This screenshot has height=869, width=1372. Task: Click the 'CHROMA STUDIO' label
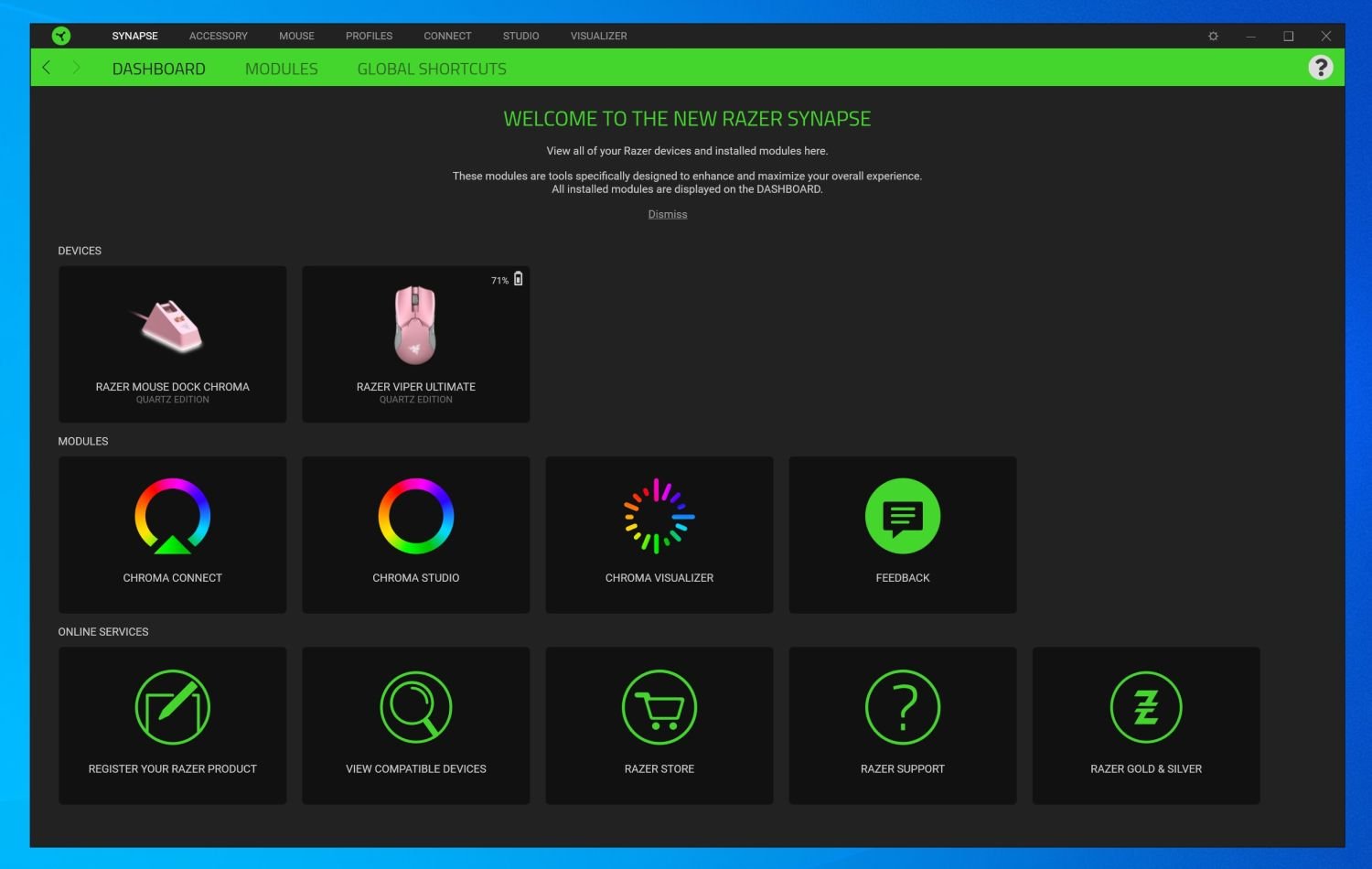[x=416, y=578]
